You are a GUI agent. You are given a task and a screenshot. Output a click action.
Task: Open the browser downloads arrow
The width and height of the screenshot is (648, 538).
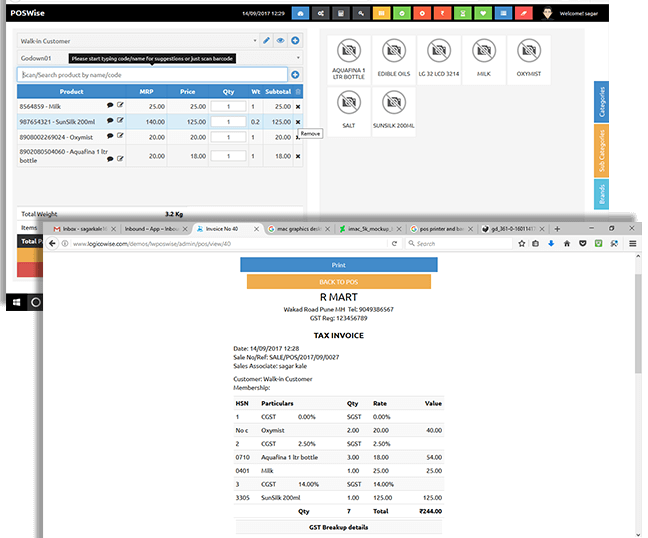[551, 244]
